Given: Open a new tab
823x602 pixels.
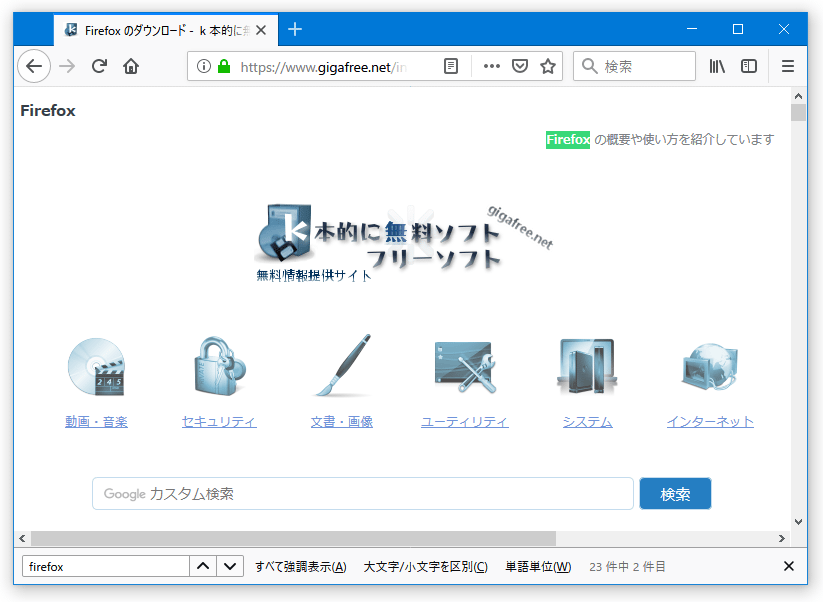Looking at the screenshot, I should (x=295, y=29).
